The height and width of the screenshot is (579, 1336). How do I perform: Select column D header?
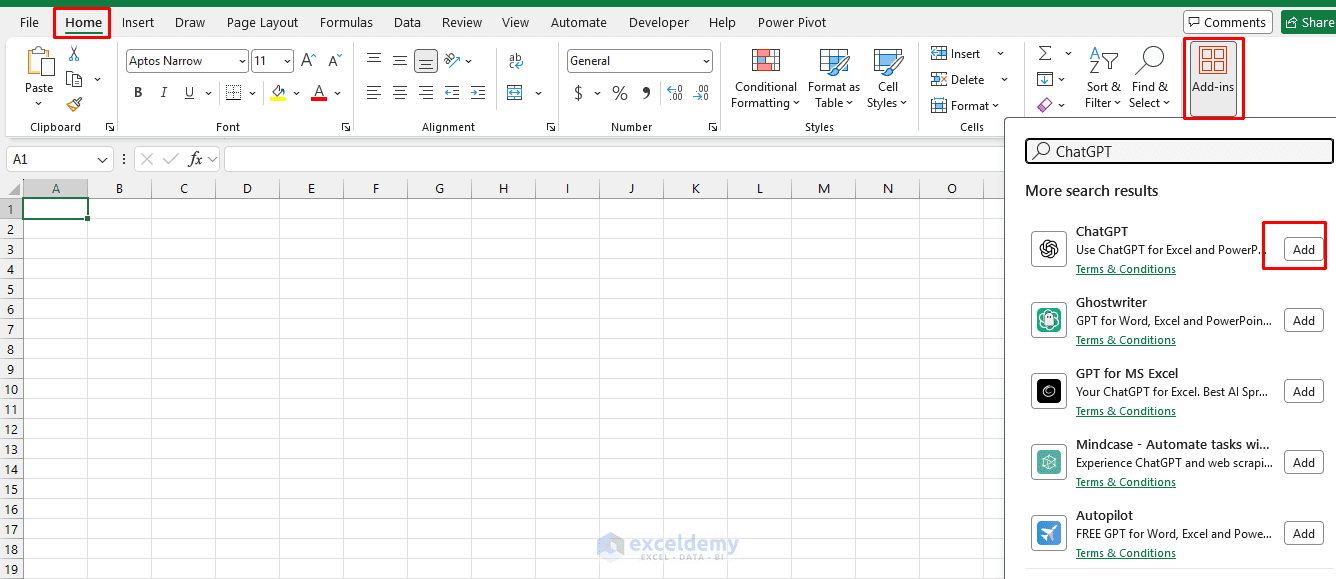(247, 188)
